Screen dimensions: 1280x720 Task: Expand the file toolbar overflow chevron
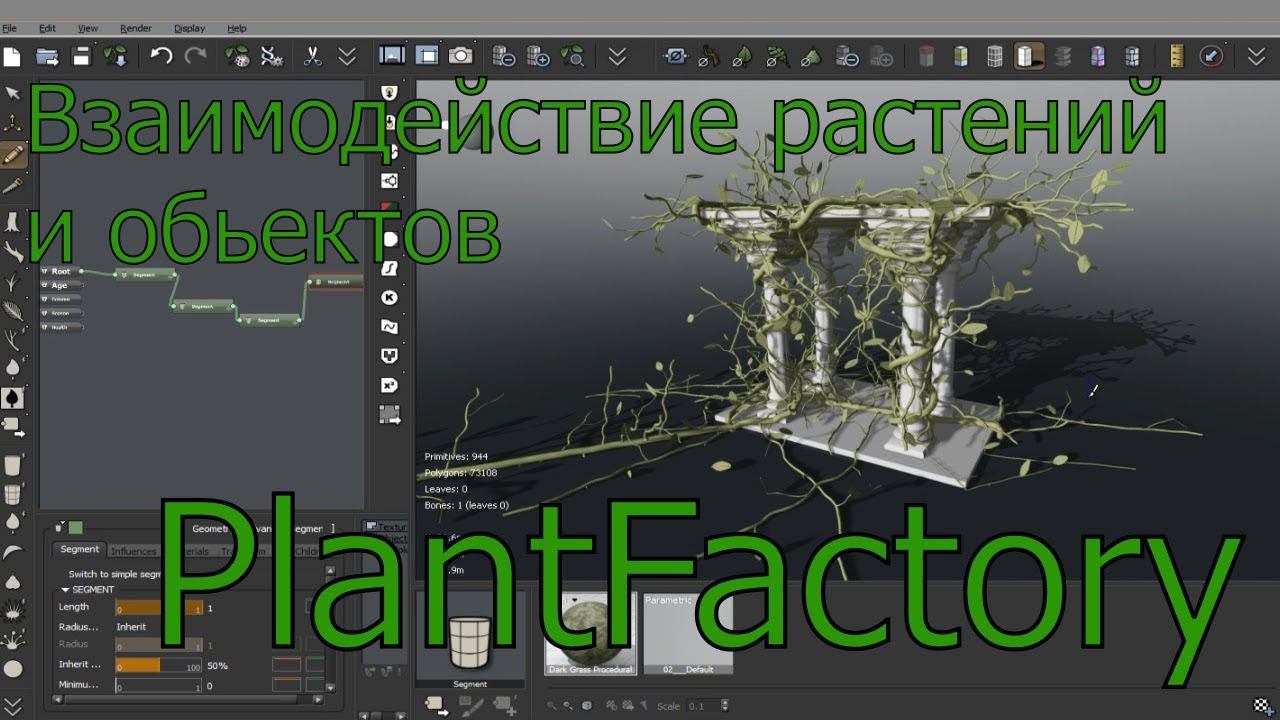[x=347, y=56]
